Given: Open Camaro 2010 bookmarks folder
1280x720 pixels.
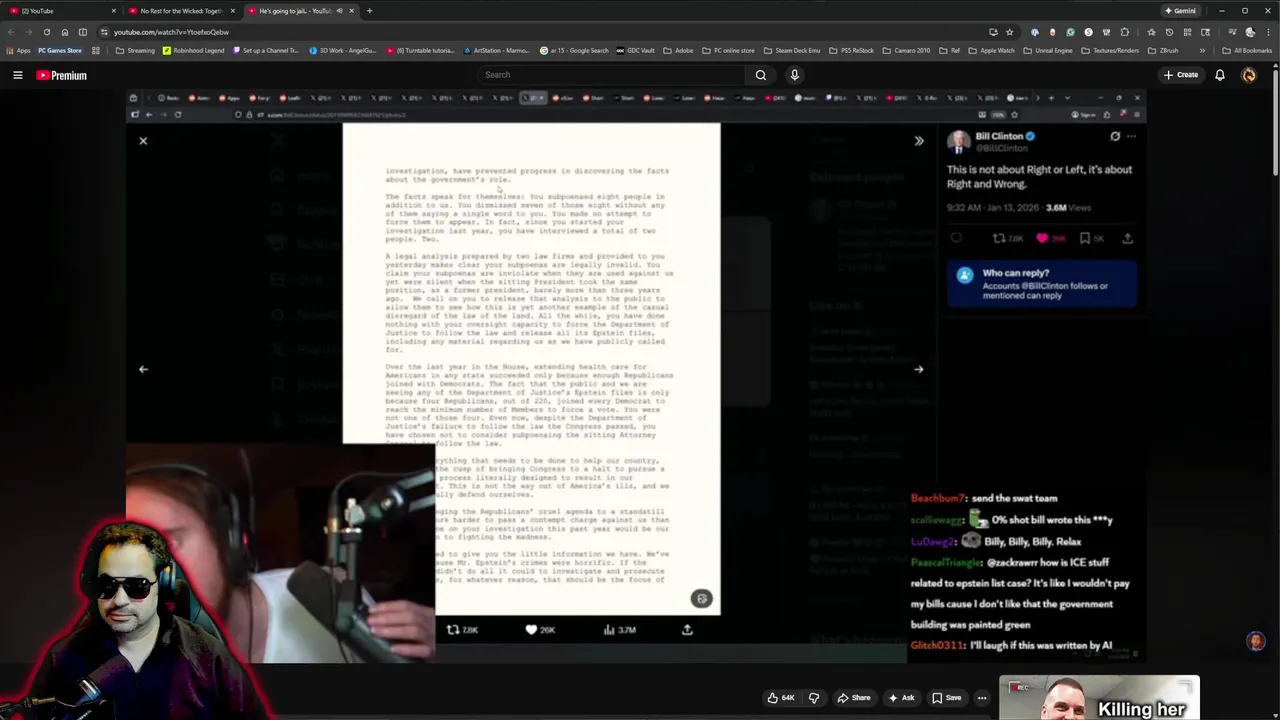Looking at the screenshot, I should pyautogui.click(x=907, y=50).
